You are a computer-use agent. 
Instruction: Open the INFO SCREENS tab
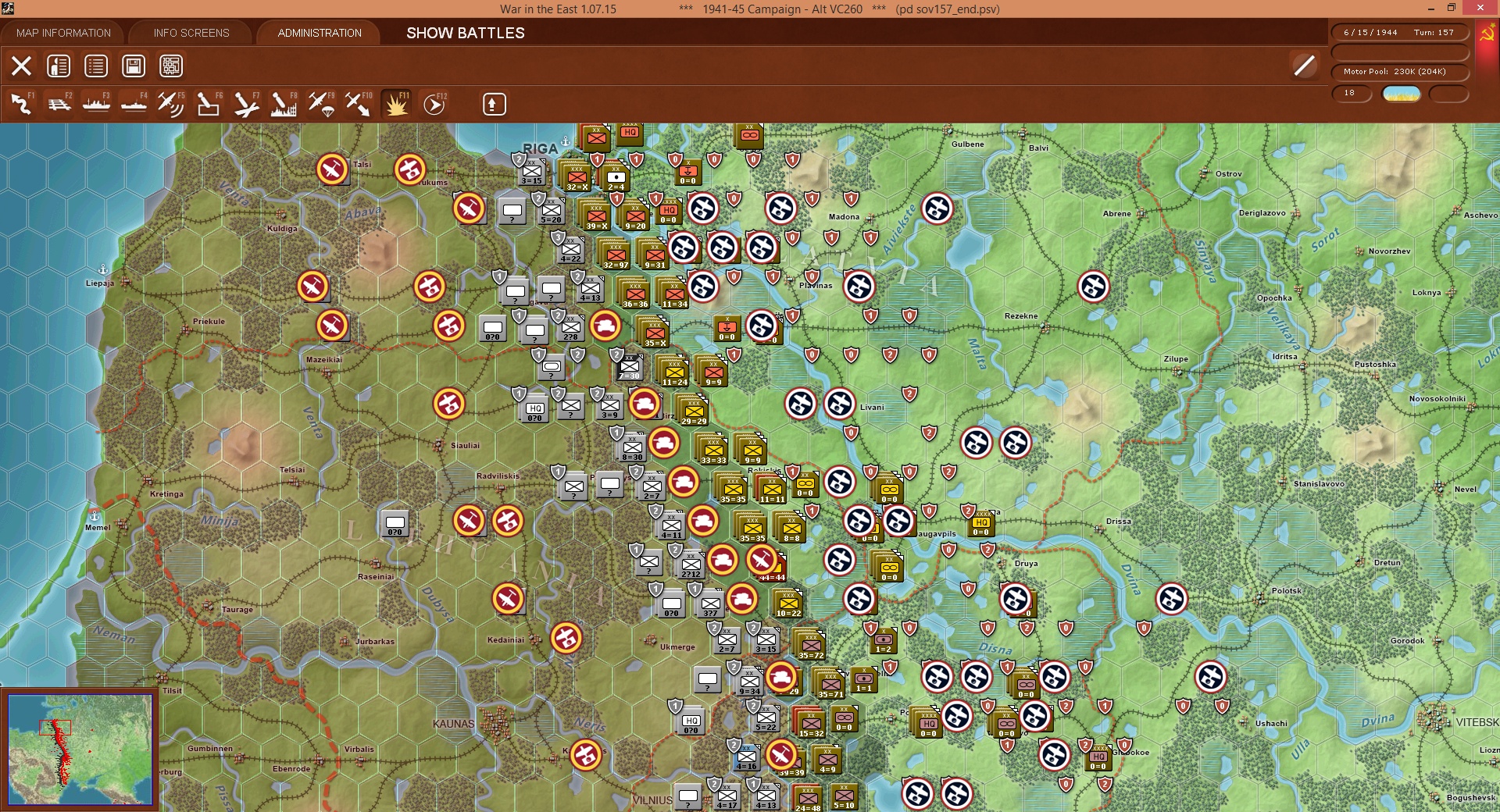[191, 33]
